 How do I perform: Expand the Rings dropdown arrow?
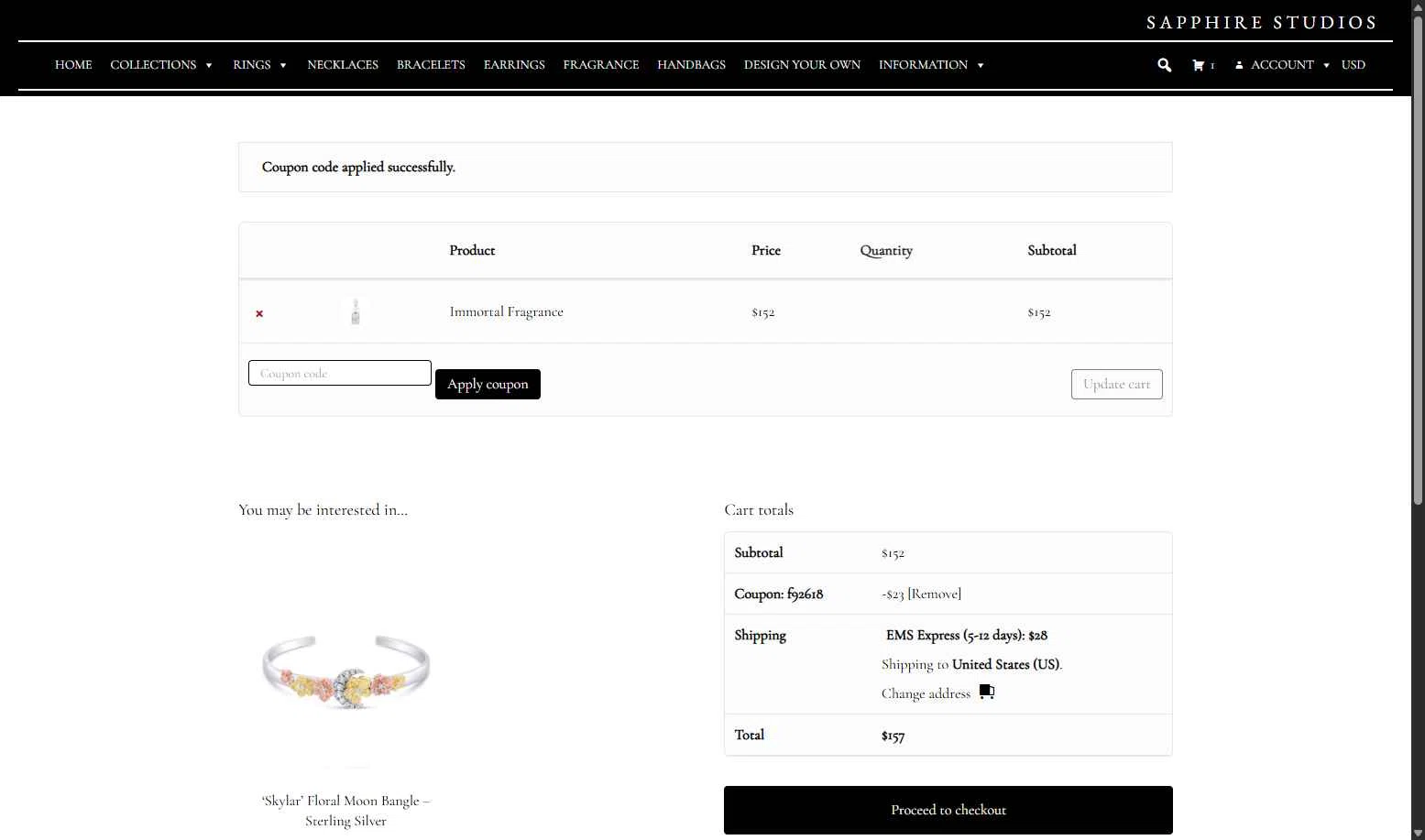click(283, 66)
